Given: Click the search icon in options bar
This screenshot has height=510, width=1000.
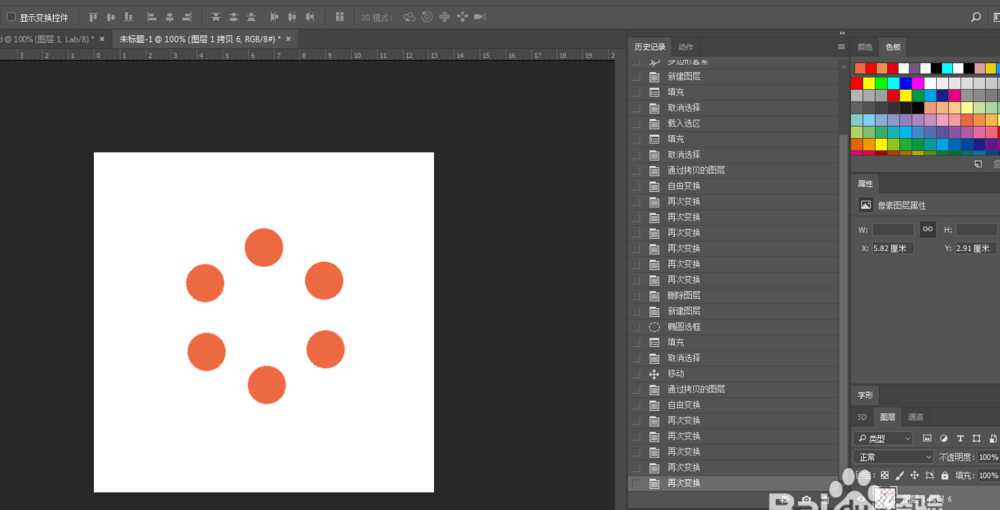Looking at the screenshot, I should coord(976,17).
